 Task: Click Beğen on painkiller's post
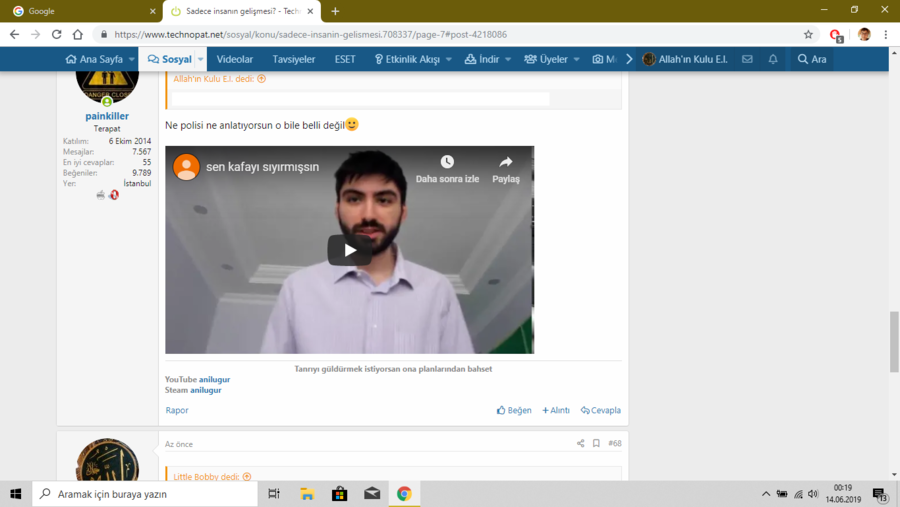pos(514,410)
